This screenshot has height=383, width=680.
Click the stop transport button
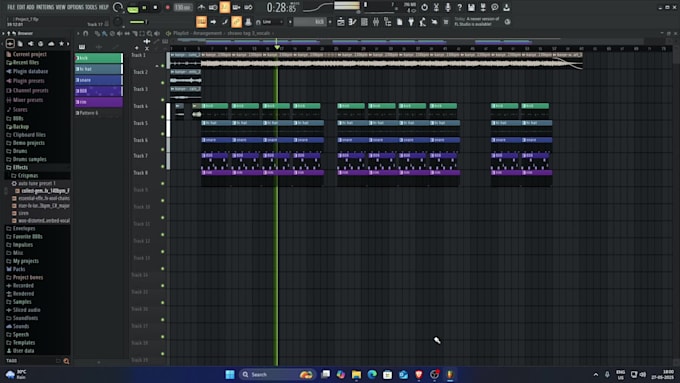155,7
